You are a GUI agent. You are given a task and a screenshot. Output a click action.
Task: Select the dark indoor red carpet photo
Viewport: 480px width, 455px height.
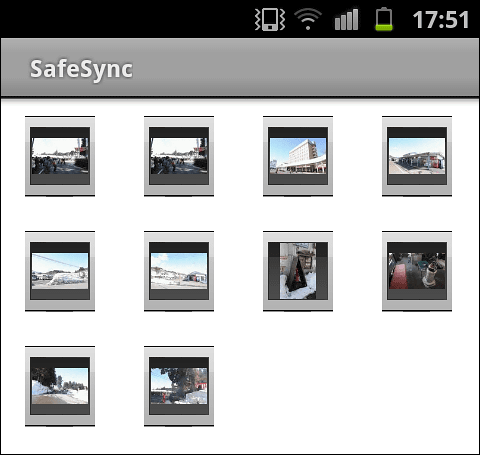[417, 271]
